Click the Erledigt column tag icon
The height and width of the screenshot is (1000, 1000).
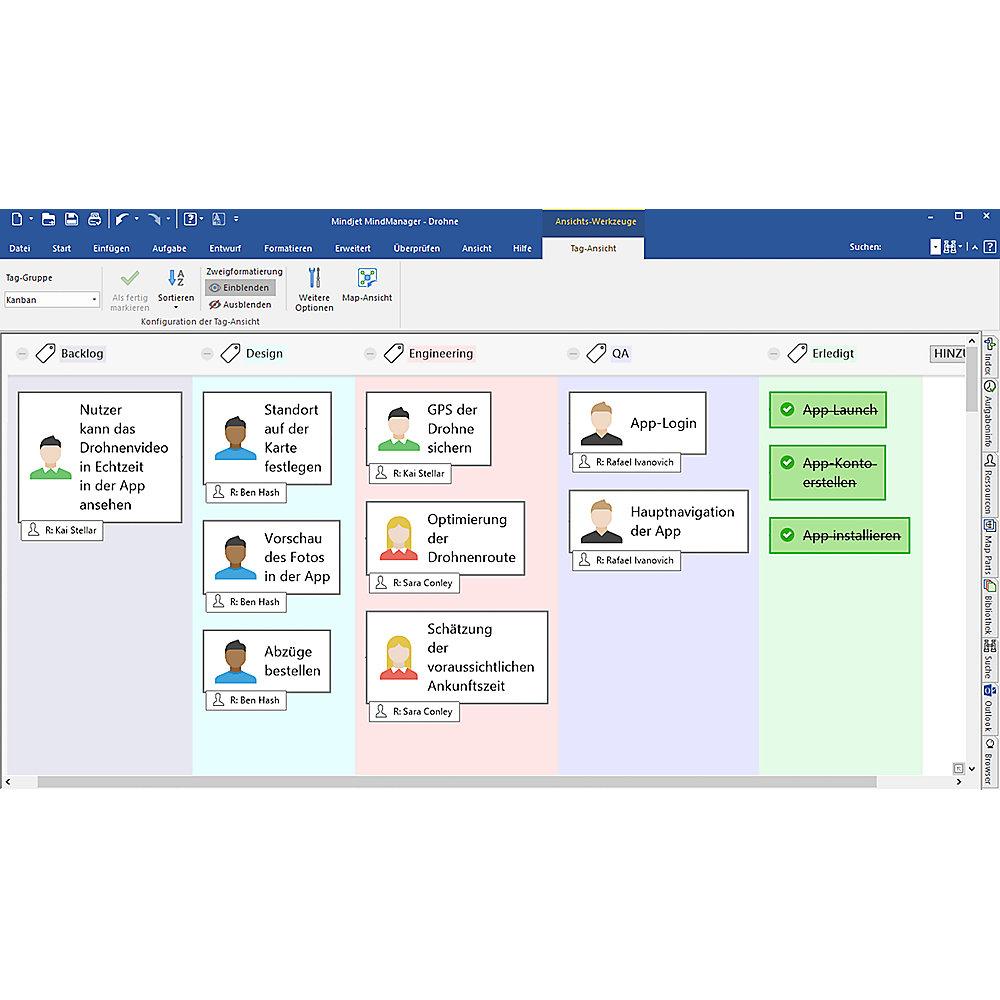tap(797, 353)
